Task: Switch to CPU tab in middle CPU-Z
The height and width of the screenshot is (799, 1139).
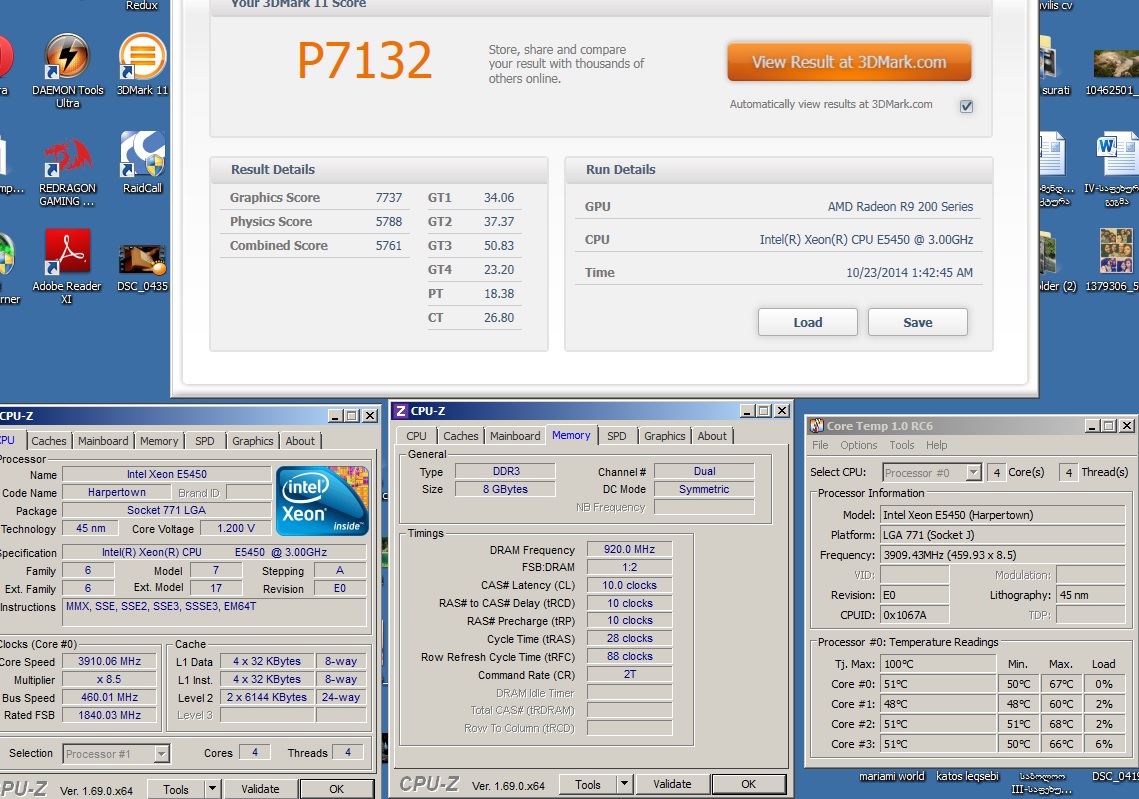Action: [416, 436]
